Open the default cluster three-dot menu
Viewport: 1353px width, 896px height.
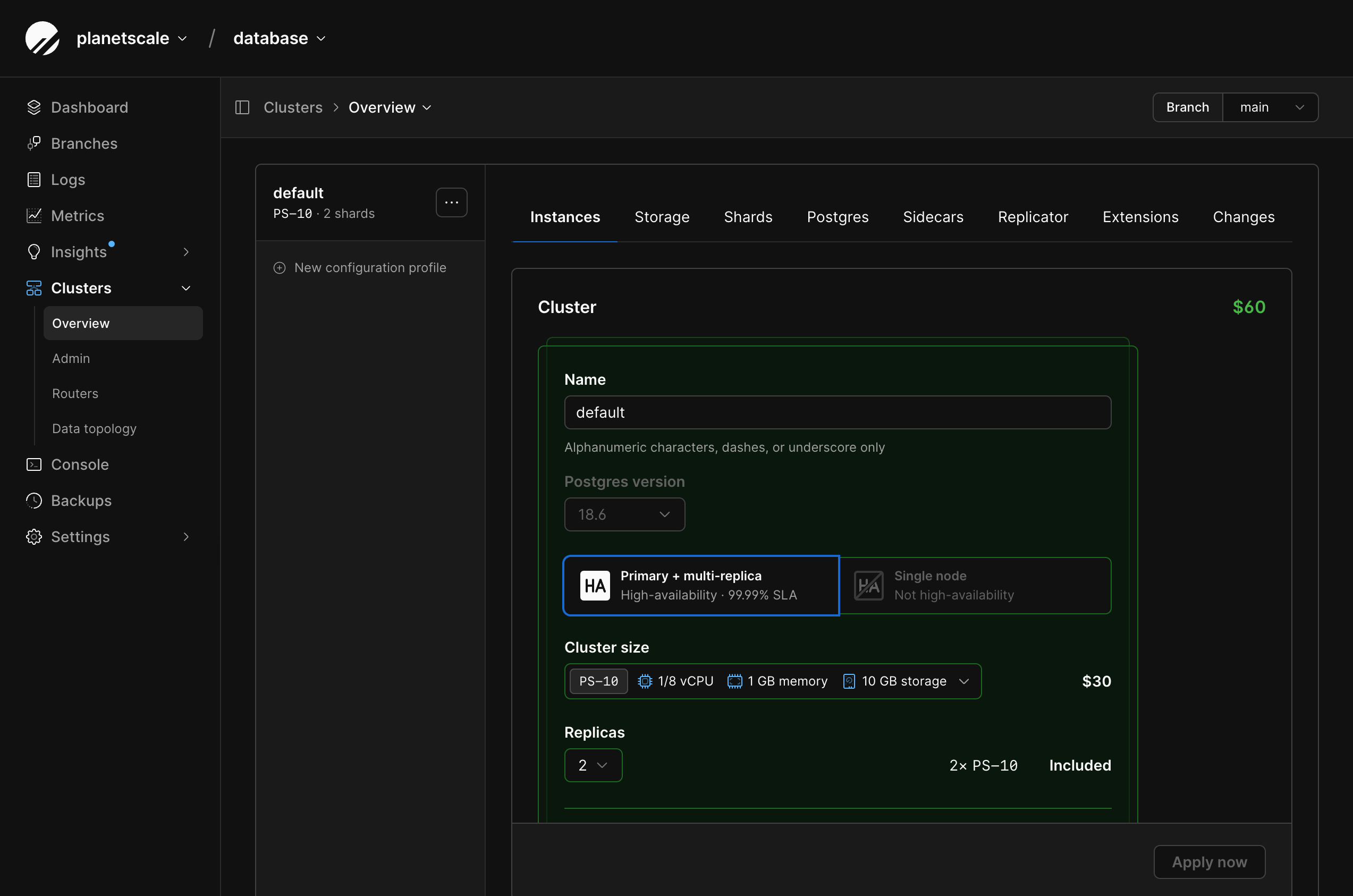451,202
